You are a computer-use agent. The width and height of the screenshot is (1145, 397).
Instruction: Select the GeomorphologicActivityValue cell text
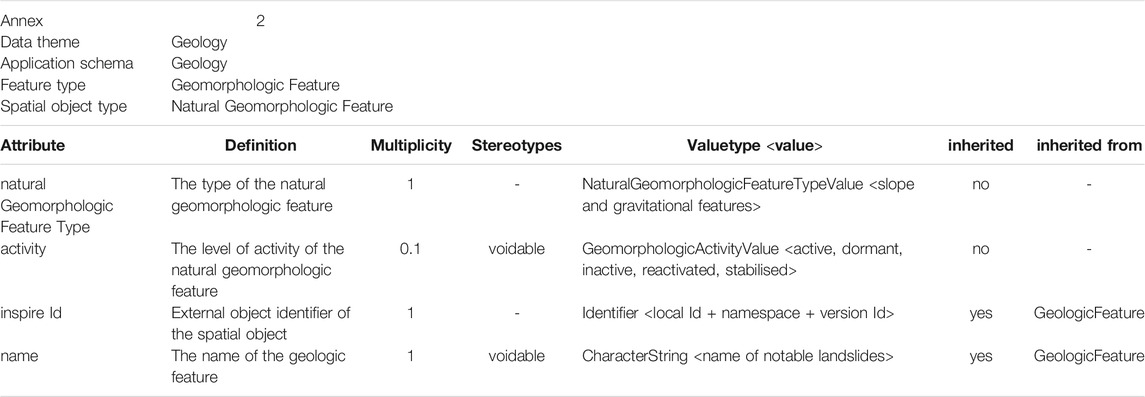point(743,260)
